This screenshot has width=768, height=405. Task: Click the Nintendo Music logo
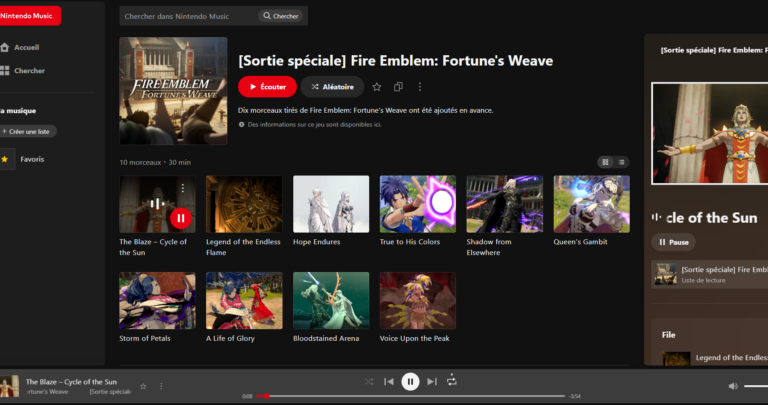[29, 16]
